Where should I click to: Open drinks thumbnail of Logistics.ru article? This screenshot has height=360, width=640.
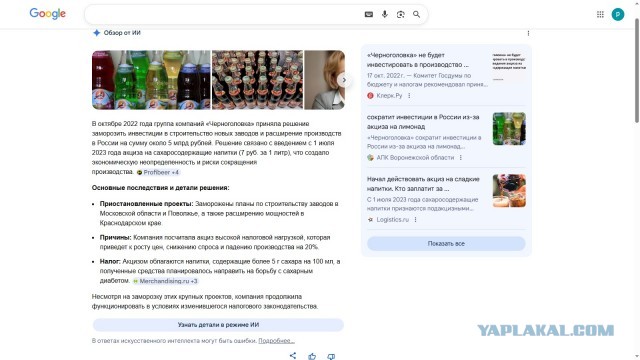(x=509, y=191)
